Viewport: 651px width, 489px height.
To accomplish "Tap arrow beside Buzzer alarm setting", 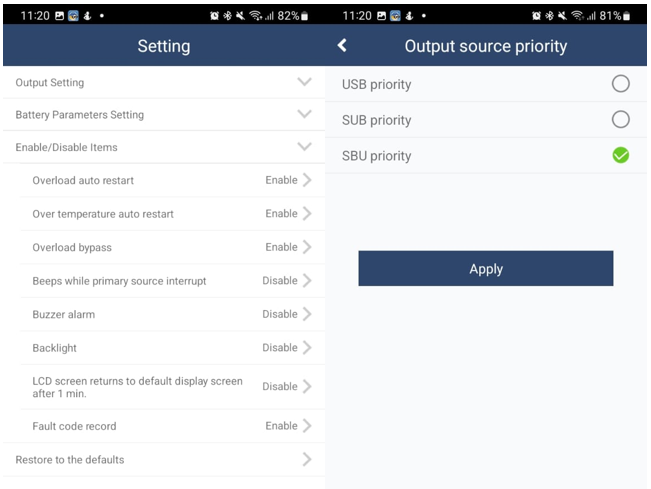I will 307,314.
